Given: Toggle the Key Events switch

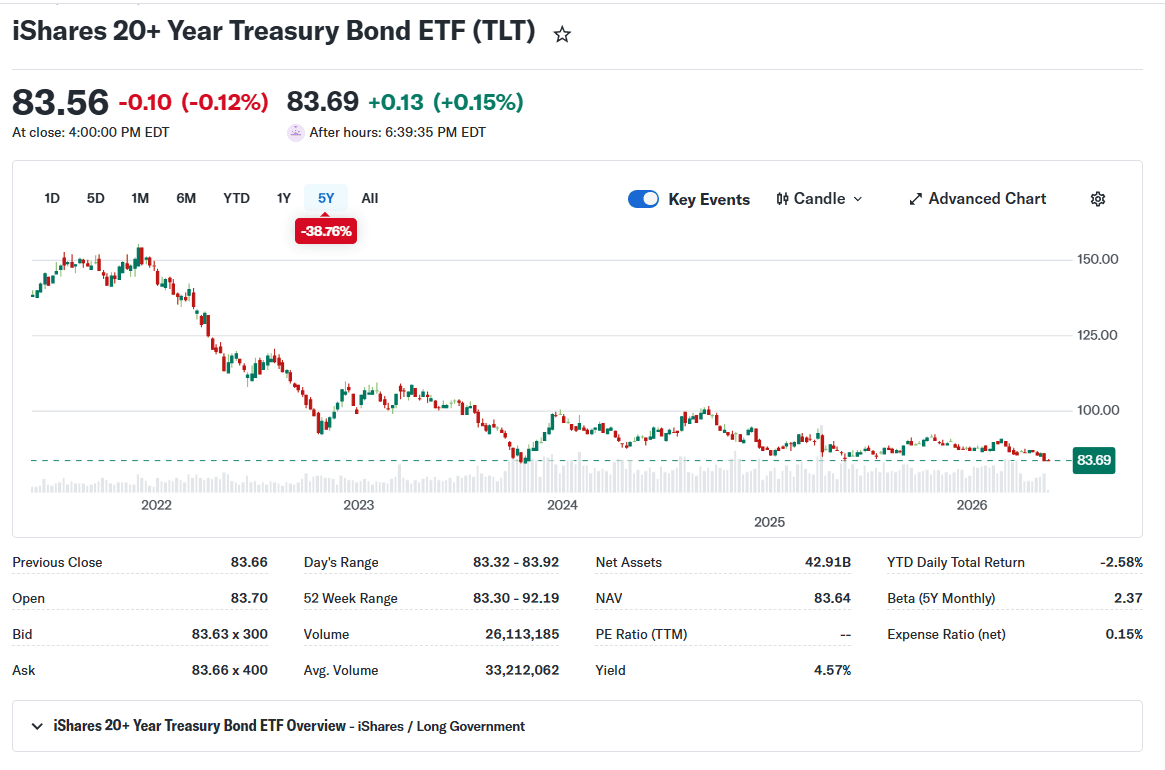Looking at the screenshot, I should tap(643, 199).
